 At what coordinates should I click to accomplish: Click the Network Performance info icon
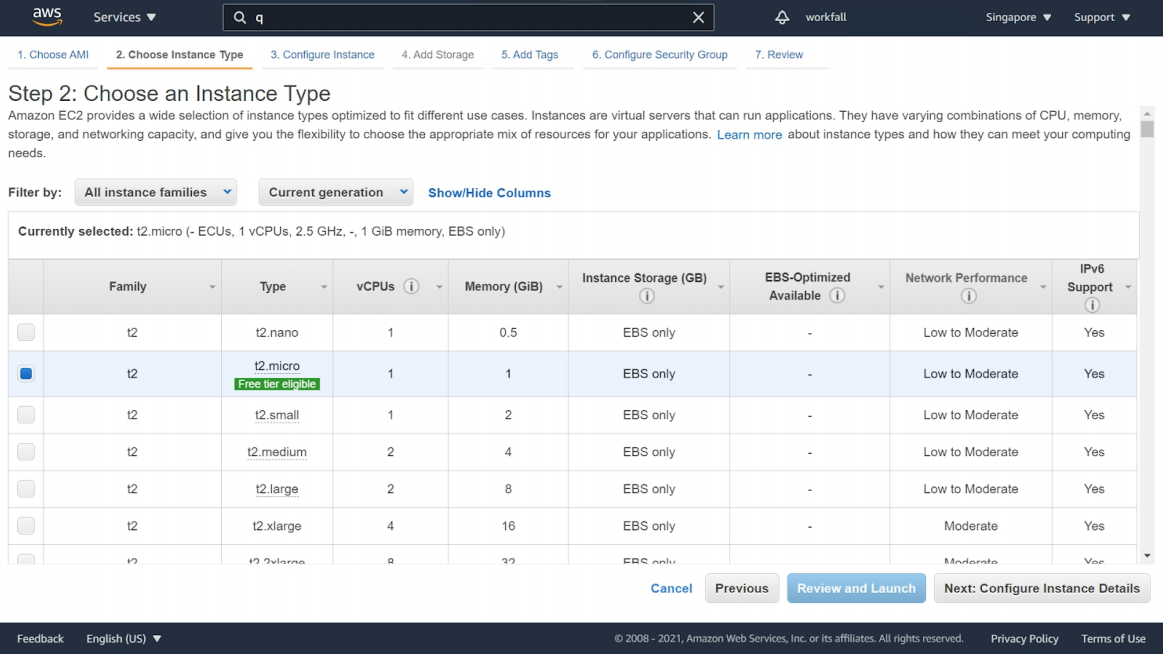pyautogui.click(x=968, y=296)
